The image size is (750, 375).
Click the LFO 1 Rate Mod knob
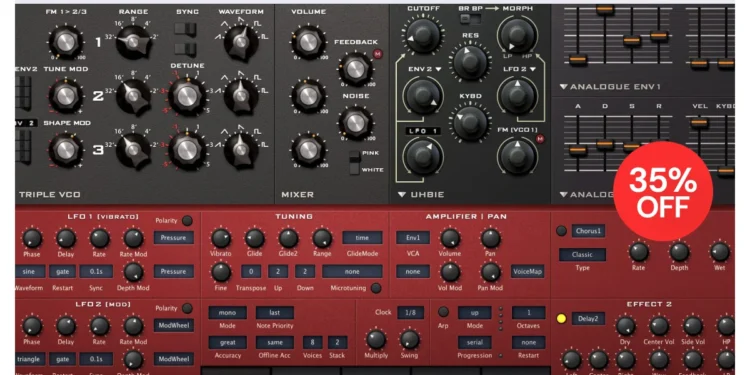tap(133, 238)
